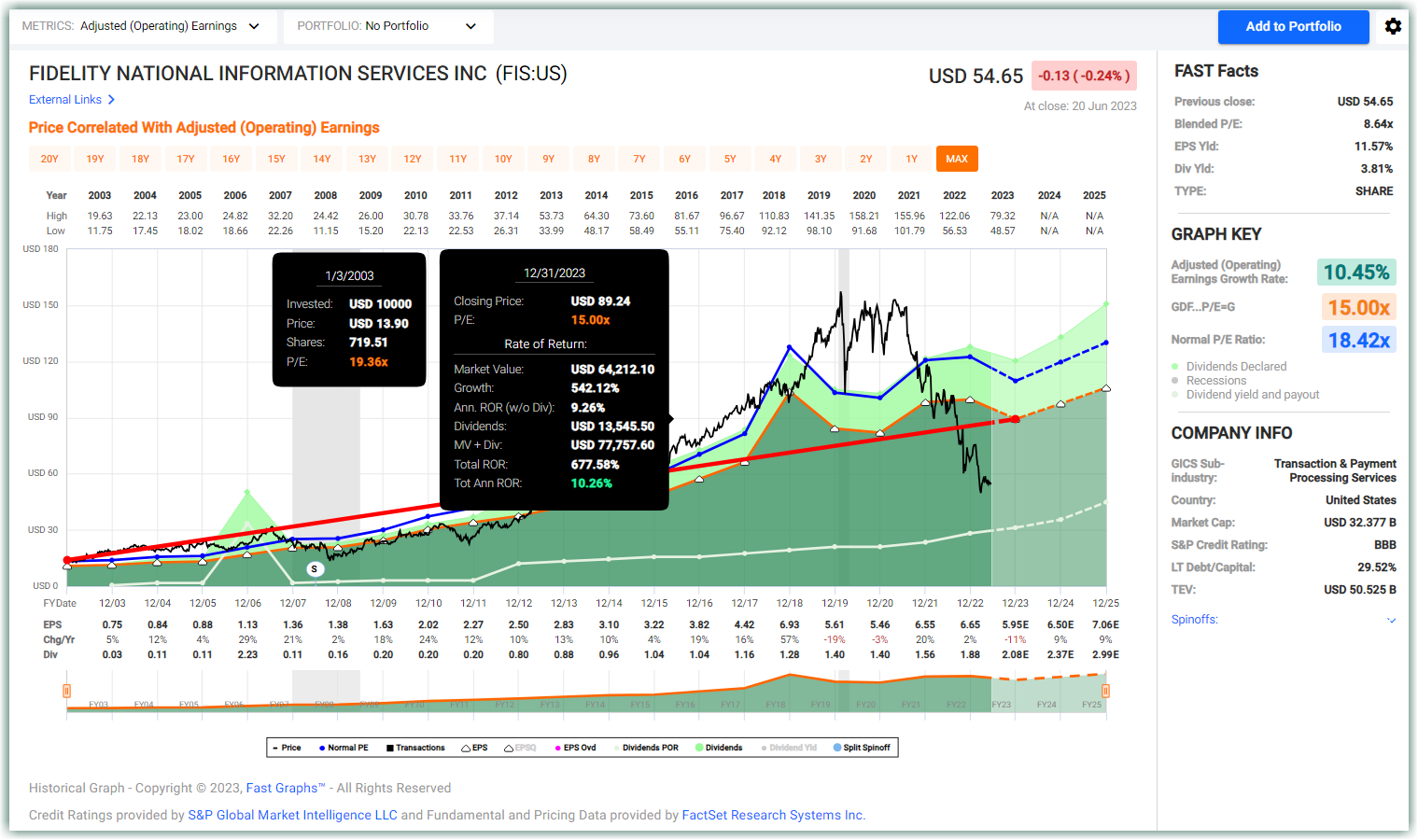Click the Transactions legend icon
Image resolution: width=1418 pixels, height=840 pixels.
click(x=390, y=748)
